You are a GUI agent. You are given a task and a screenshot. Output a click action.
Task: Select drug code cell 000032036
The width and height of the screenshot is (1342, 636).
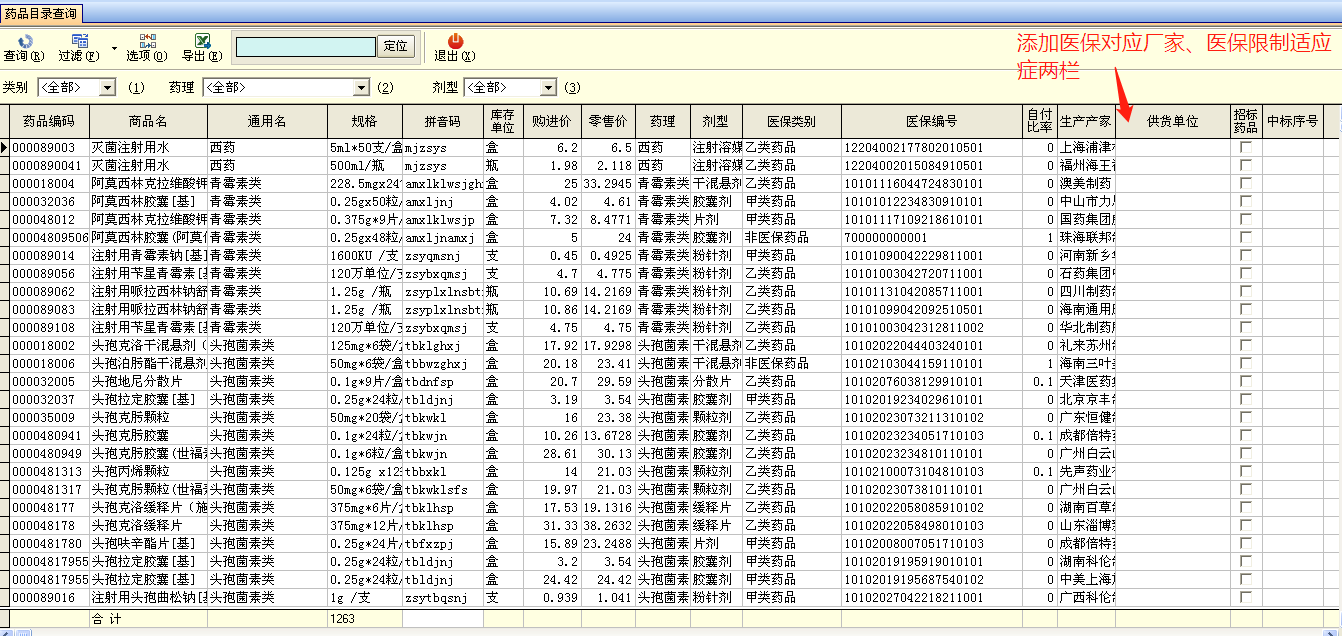pyautogui.click(x=49, y=201)
